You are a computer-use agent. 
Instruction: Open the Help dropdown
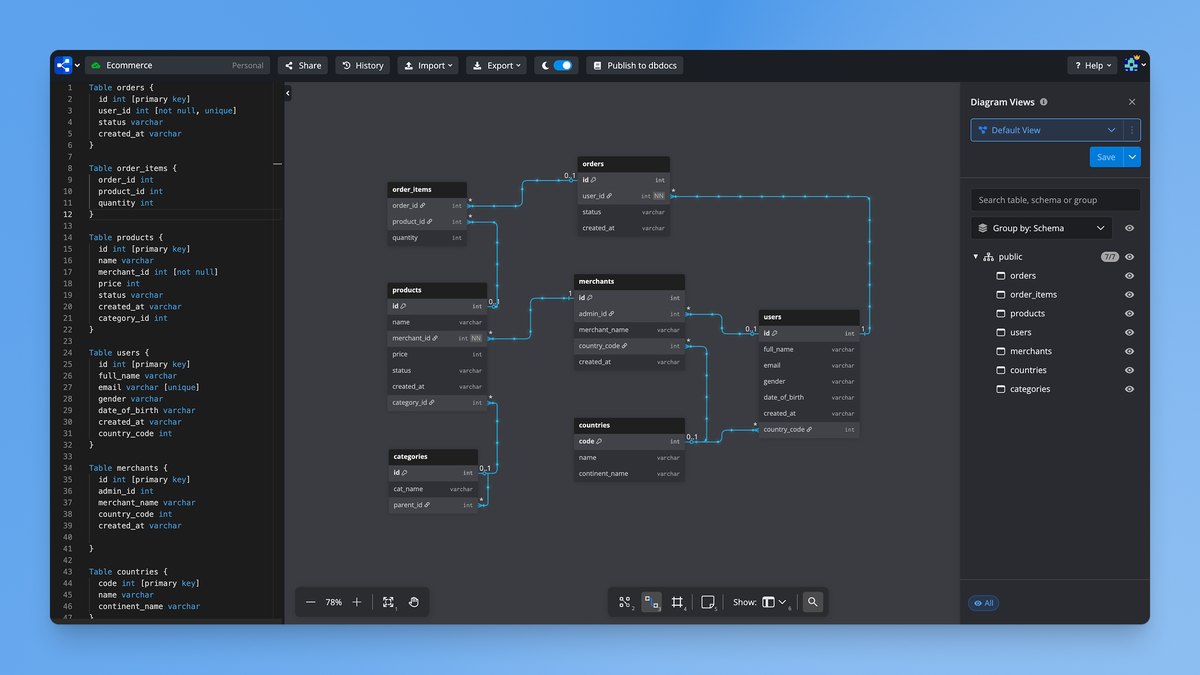pos(1091,65)
